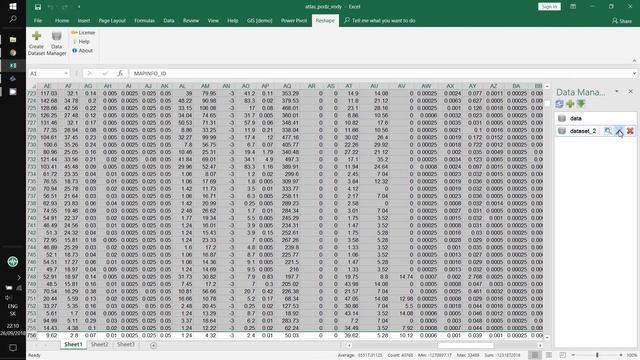Select row header 756
Image resolution: width=640 pixels, height=360 pixels.
[x=31, y=336]
